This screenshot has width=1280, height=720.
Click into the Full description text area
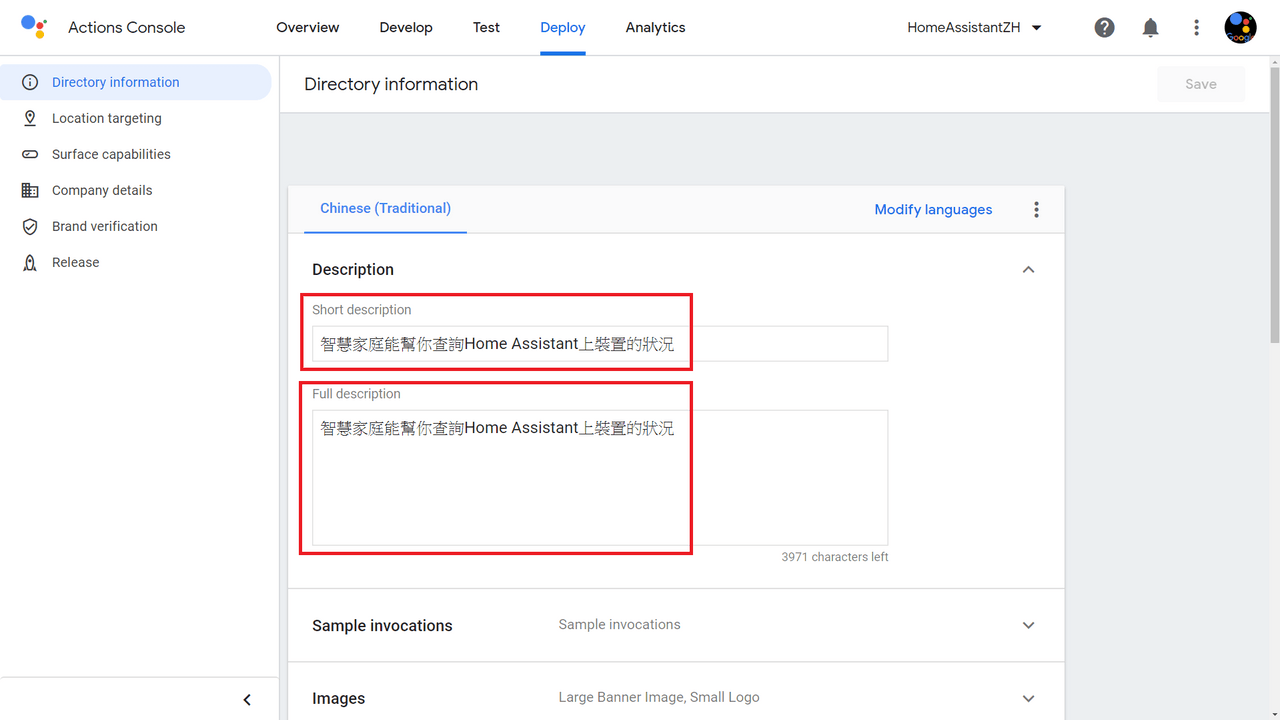click(600, 477)
